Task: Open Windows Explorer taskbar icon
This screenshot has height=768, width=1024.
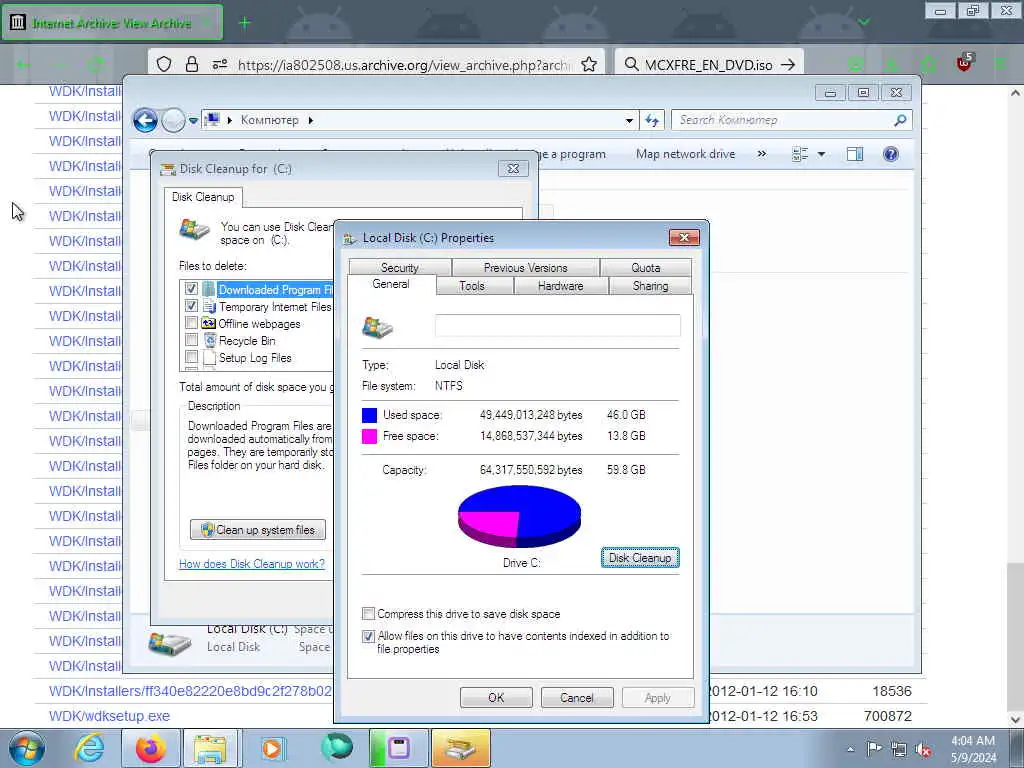Action: pyautogui.click(x=210, y=748)
